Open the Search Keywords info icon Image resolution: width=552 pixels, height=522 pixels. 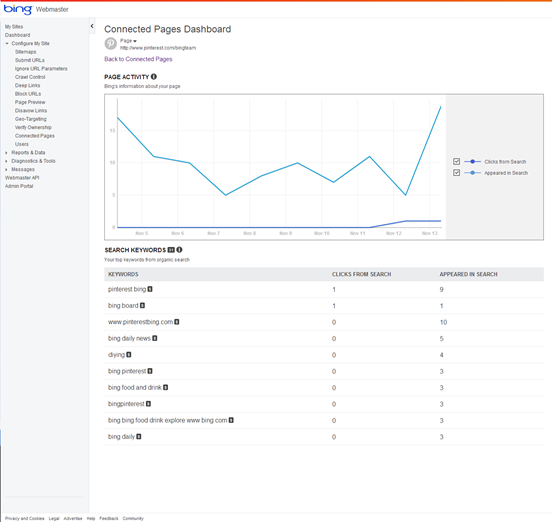tap(179, 250)
